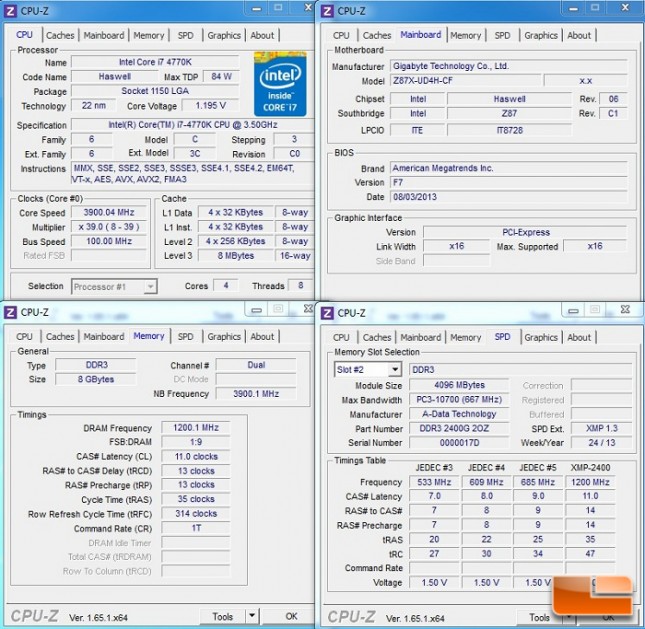Click Tools button in Memory window
The image size is (645, 629).
click(223, 616)
